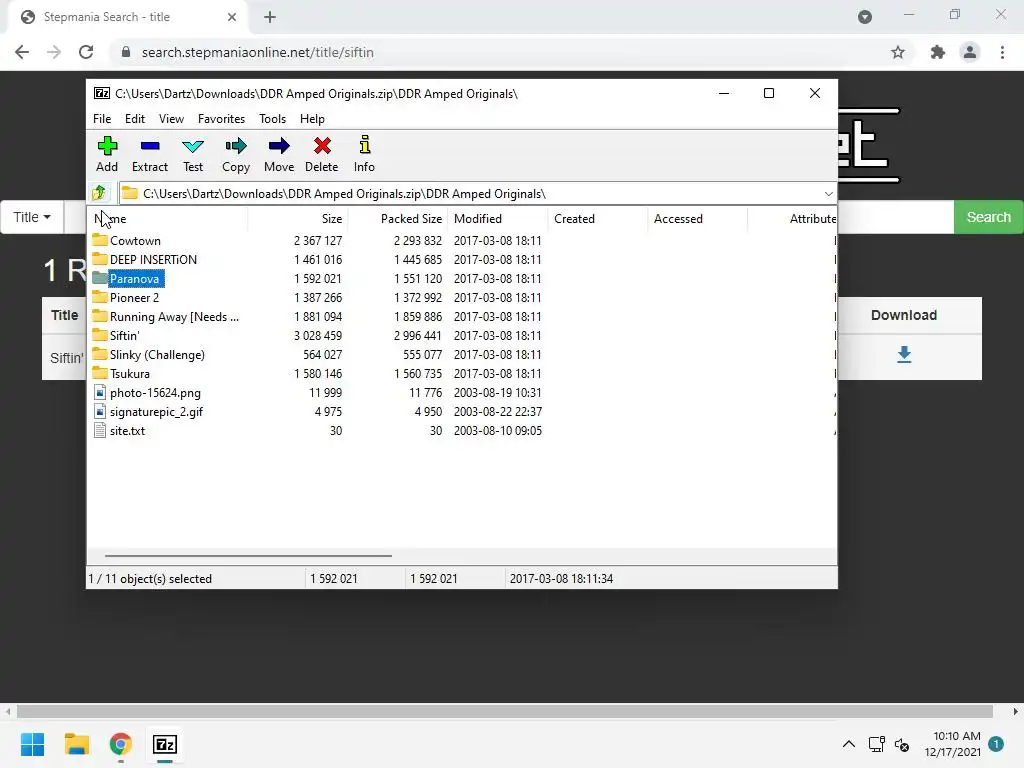Click the blue download arrow in browser

click(904, 355)
